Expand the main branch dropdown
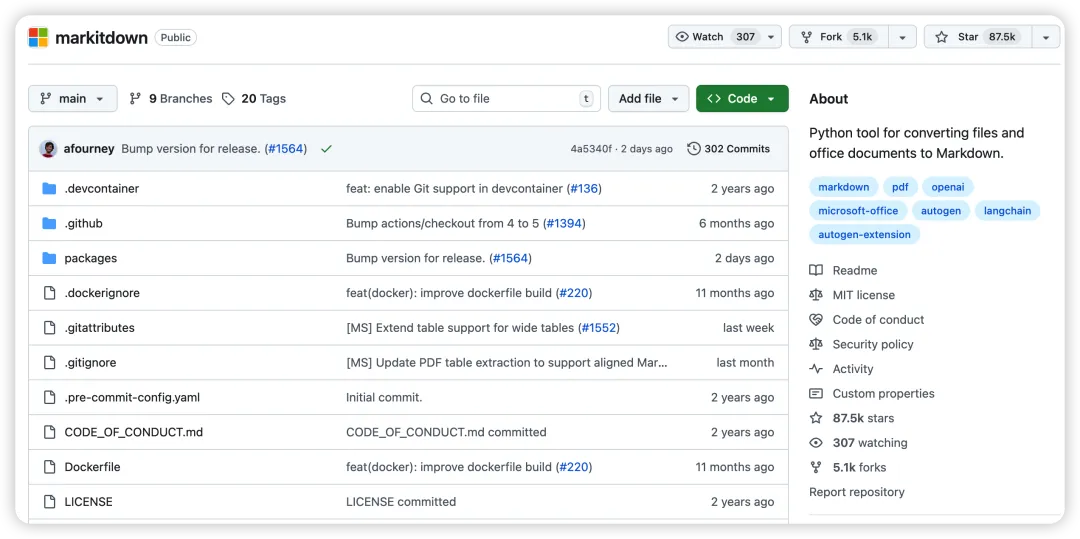 [x=72, y=99]
